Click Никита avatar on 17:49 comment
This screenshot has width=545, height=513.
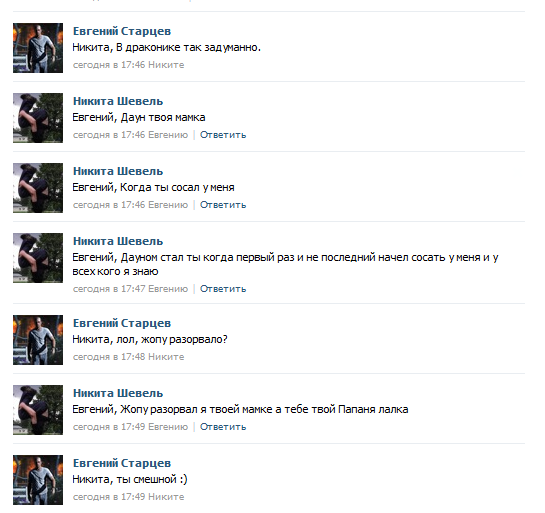pyautogui.click(x=38, y=410)
